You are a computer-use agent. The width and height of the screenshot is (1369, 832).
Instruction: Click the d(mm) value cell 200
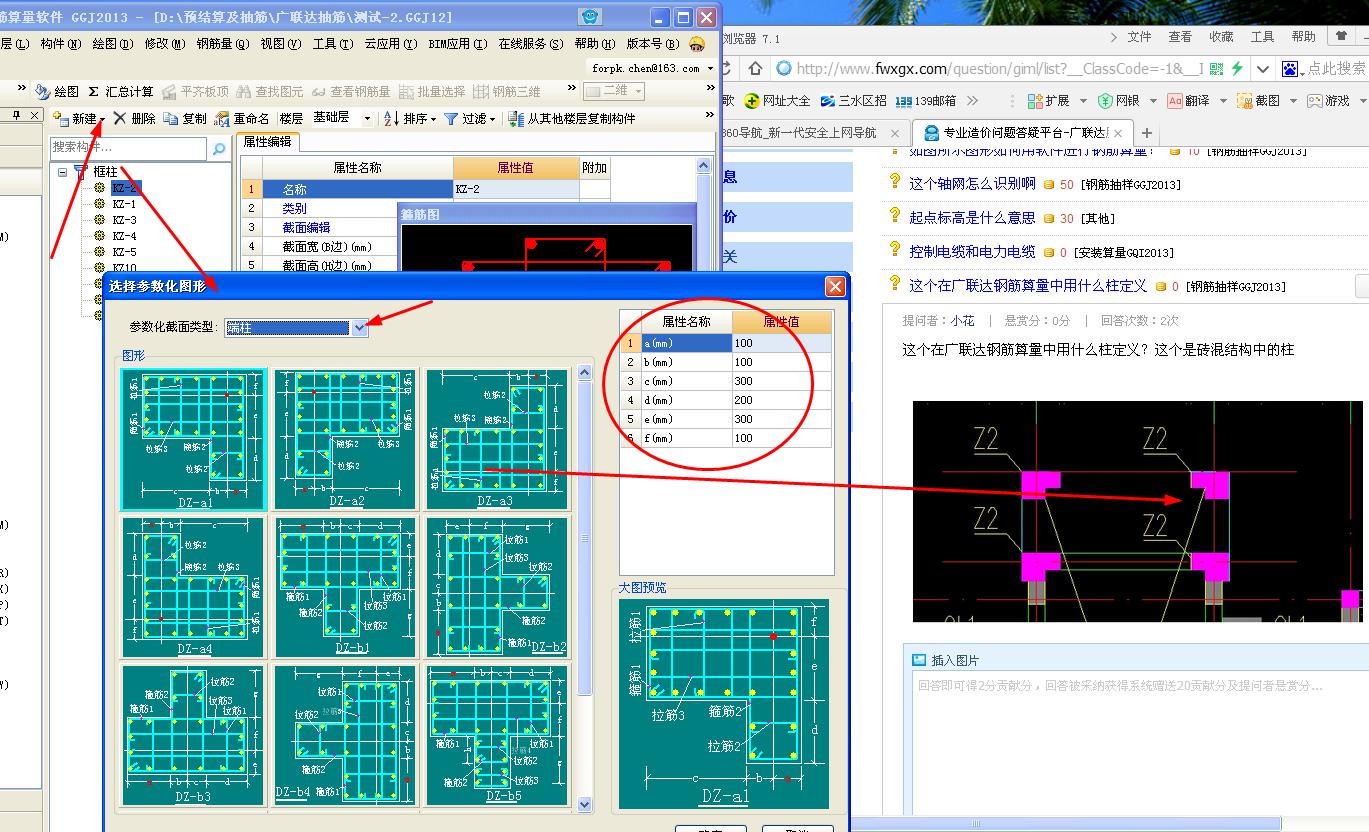[x=781, y=400]
